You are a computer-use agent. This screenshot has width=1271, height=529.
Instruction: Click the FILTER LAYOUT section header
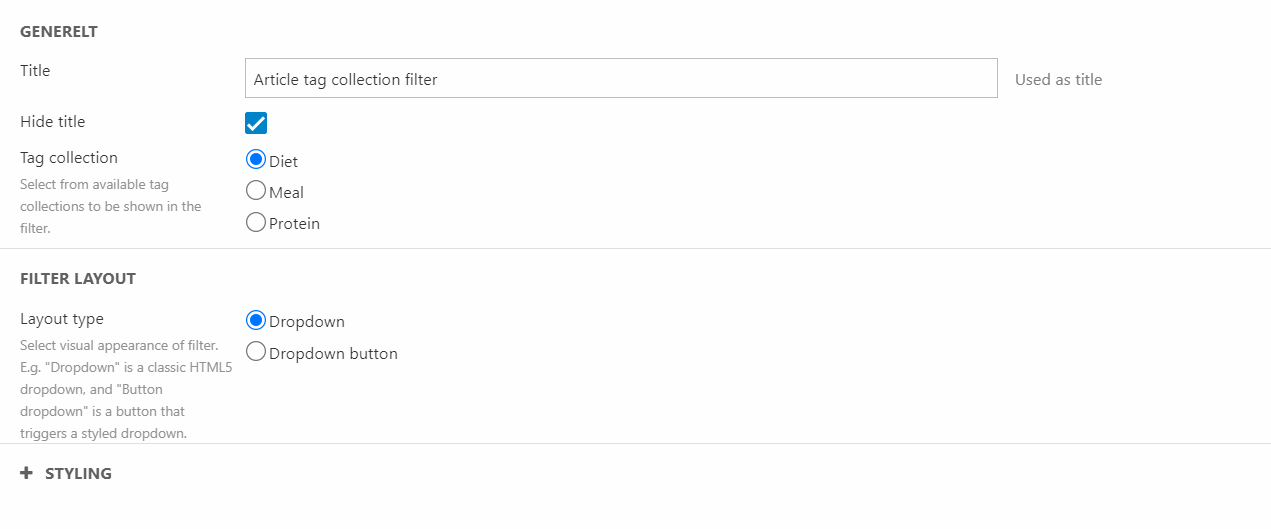(x=78, y=279)
